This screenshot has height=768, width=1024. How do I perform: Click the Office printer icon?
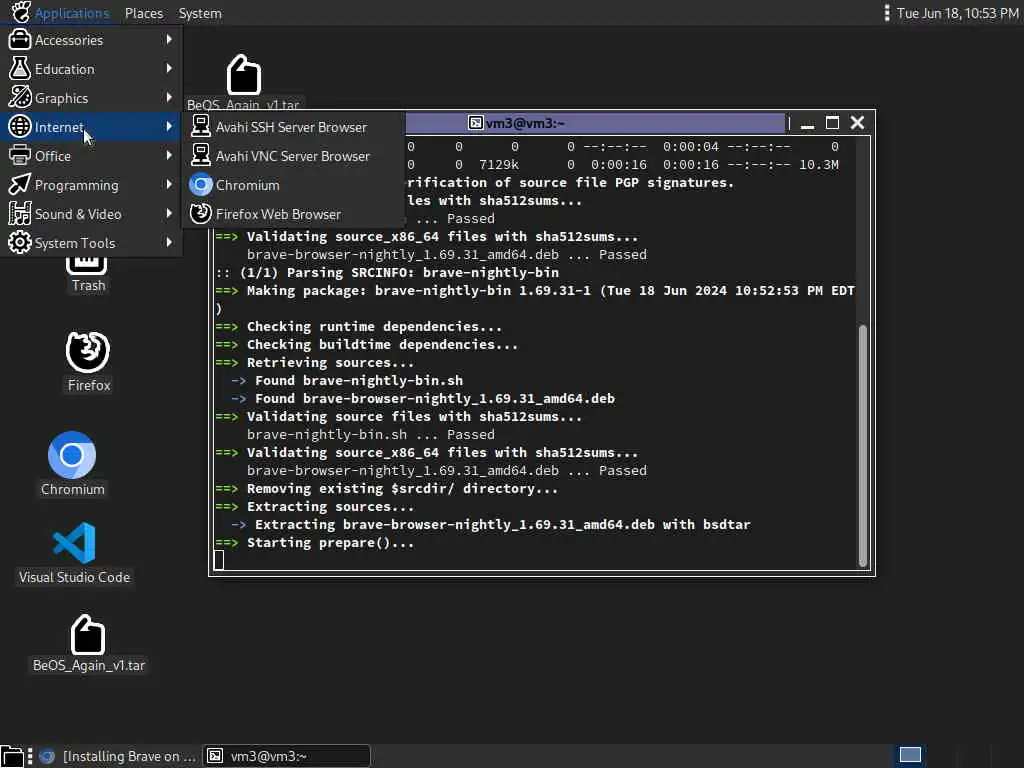(x=20, y=155)
